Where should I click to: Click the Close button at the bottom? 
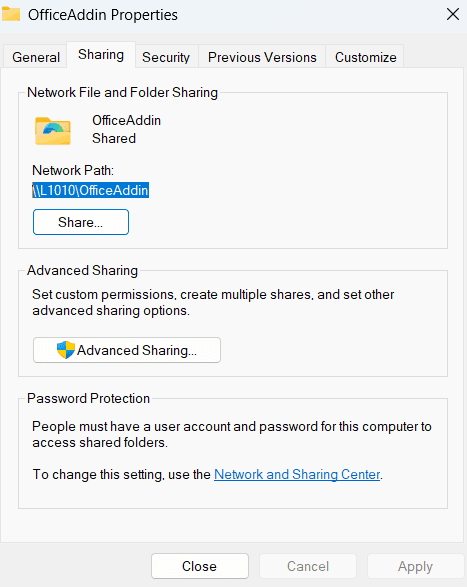tap(200, 566)
